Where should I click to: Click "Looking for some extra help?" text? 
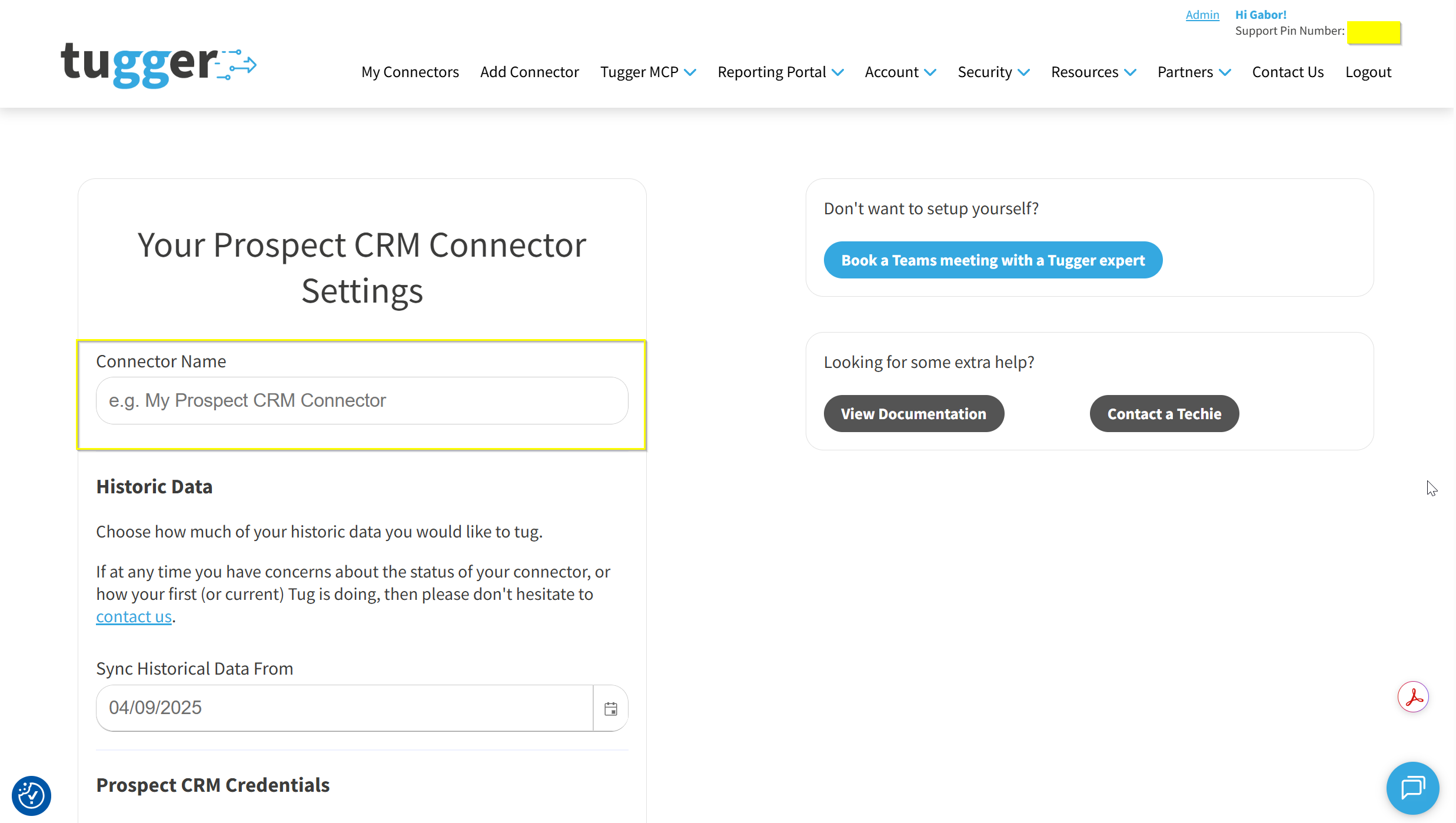(929, 362)
